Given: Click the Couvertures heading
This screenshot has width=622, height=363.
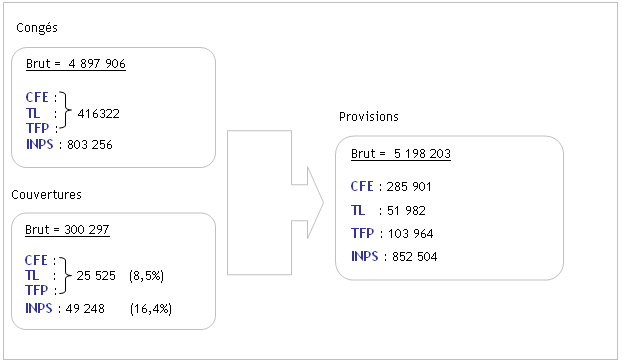Looking at the screenshot, I should [x=46, y=195].
